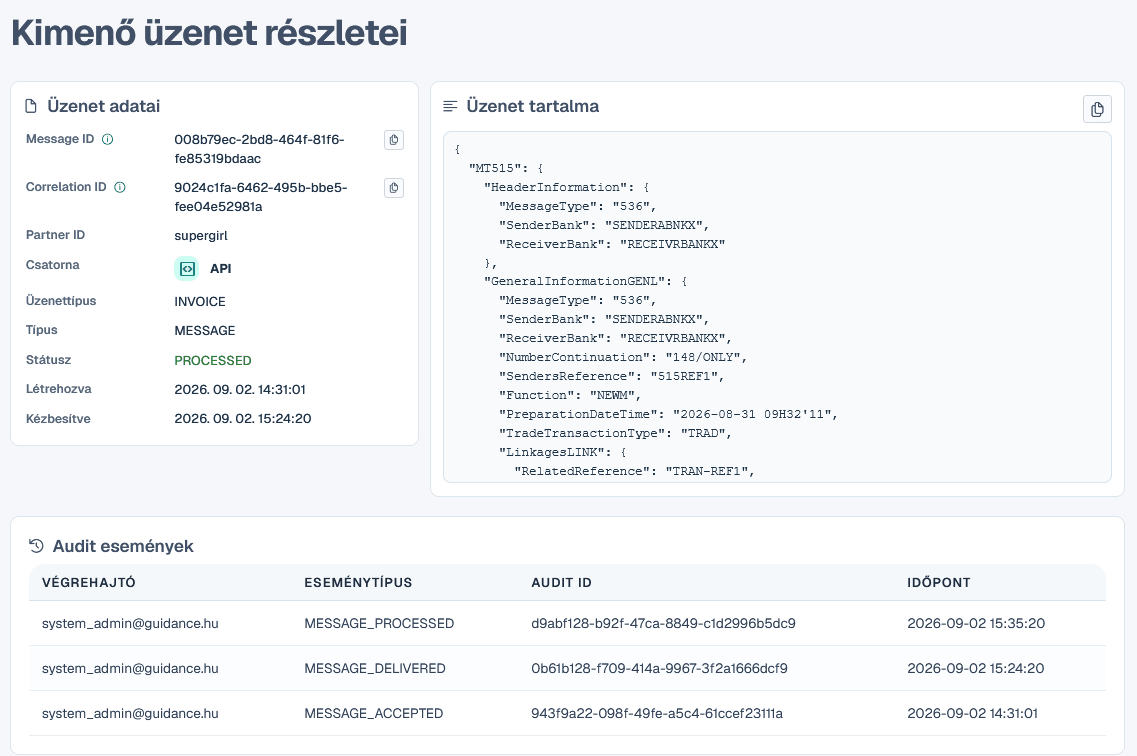This screenshot has width=1137, height=756.
Task: Click the Típus value MESSAGE
Action: click(x=204, y=331)
